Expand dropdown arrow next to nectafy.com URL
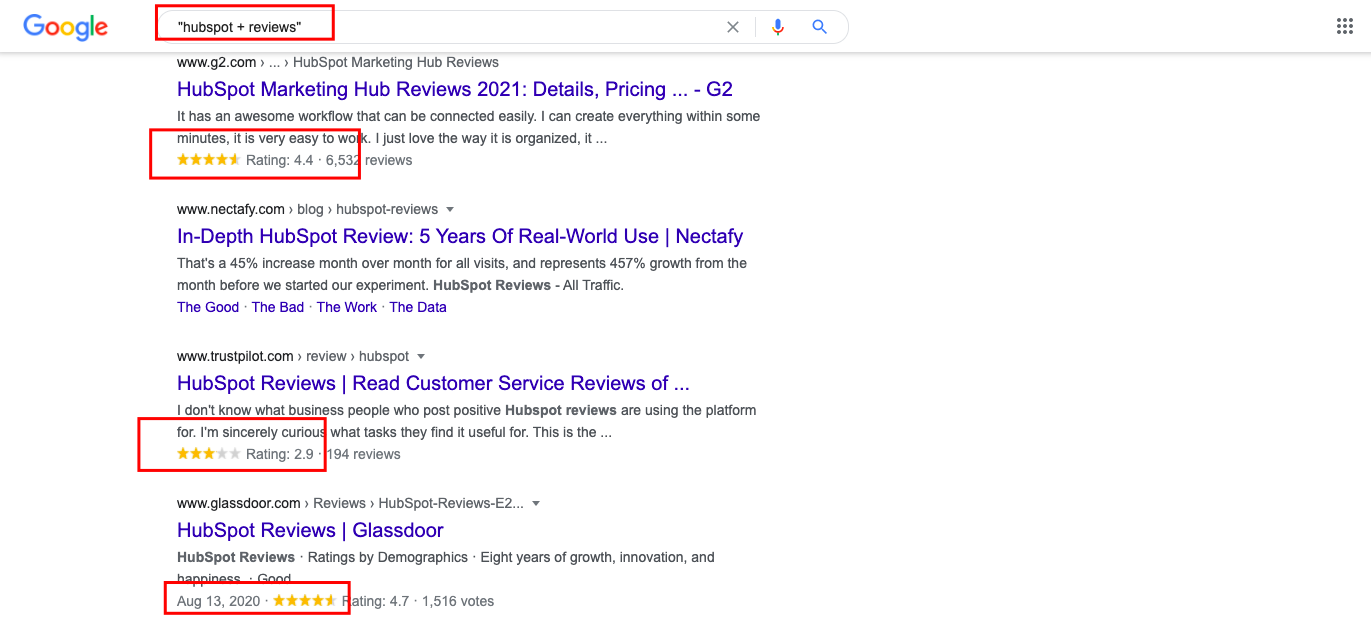Screen dimensions: 1371x625 click(450, 209)
